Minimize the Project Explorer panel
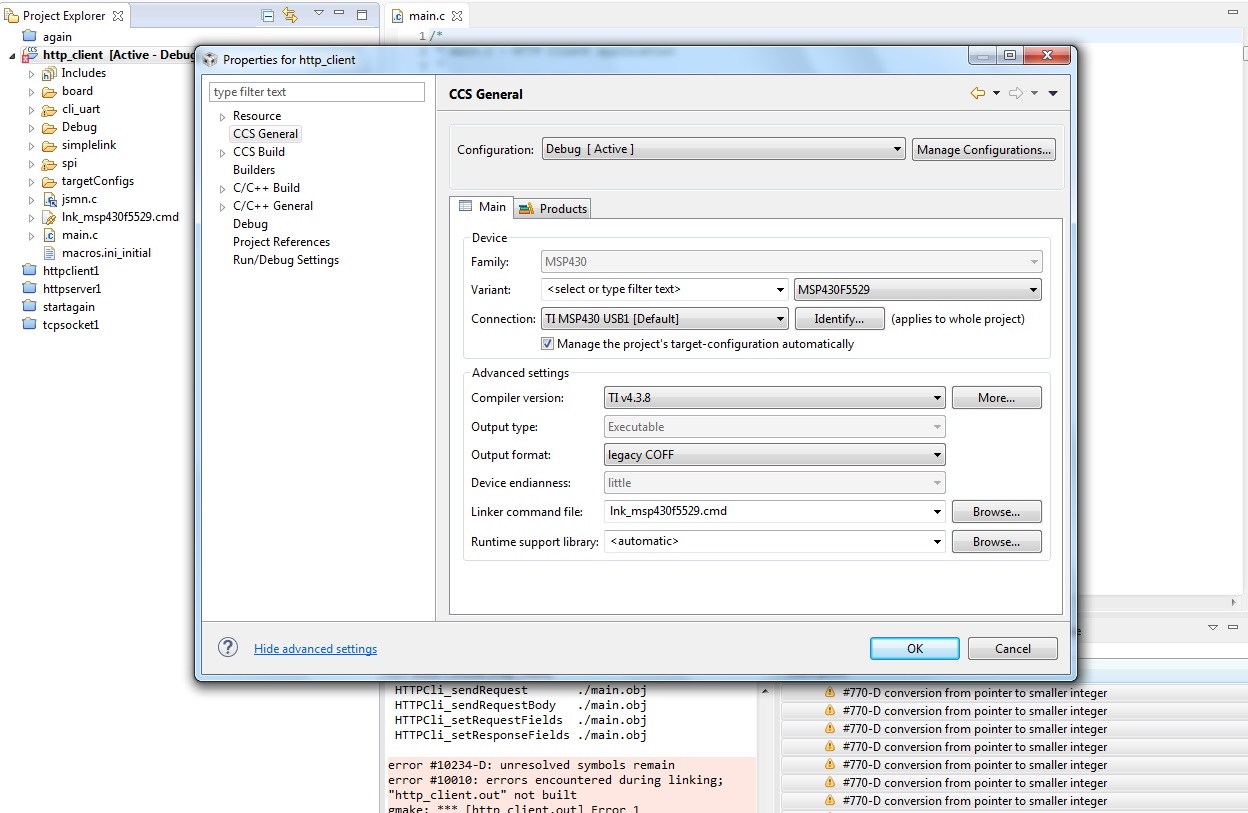Viewport: 1248px width, 813px height. coord(340,14)
